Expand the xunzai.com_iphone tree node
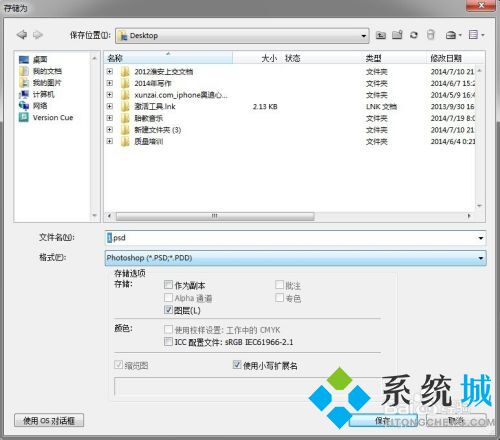 [110, 95]
